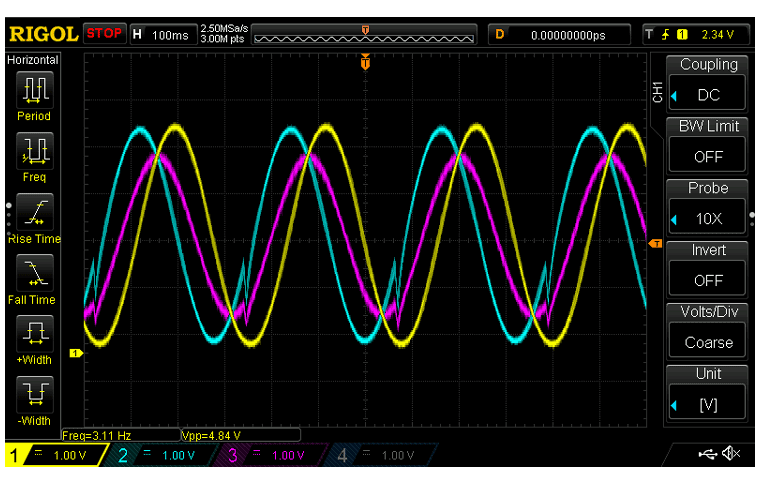Click the rising edge trigger icon
The image size is (781, 484).
point(665,35)
